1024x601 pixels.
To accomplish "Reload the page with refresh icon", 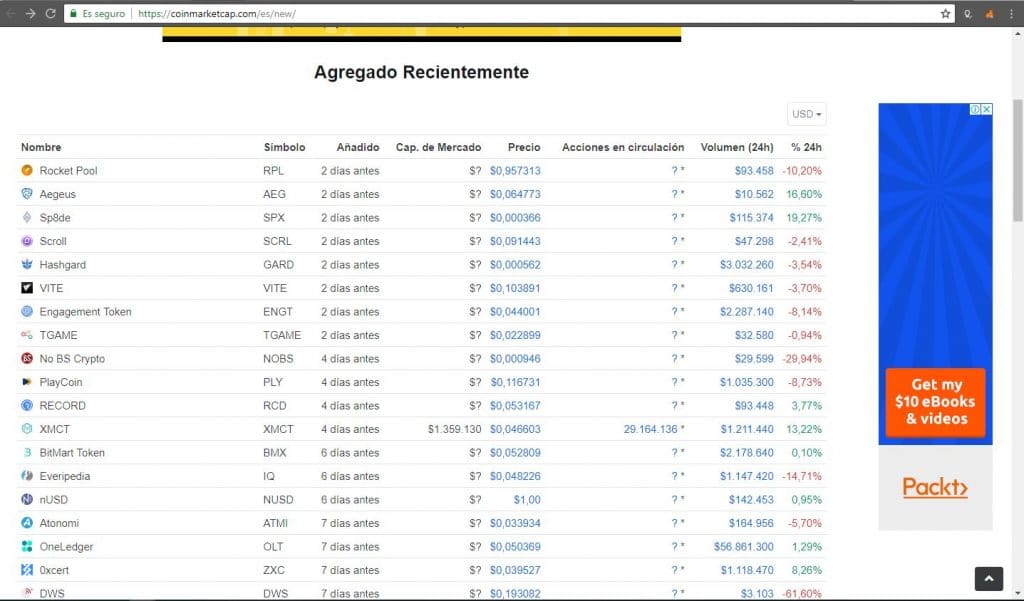I will (50, 13).
